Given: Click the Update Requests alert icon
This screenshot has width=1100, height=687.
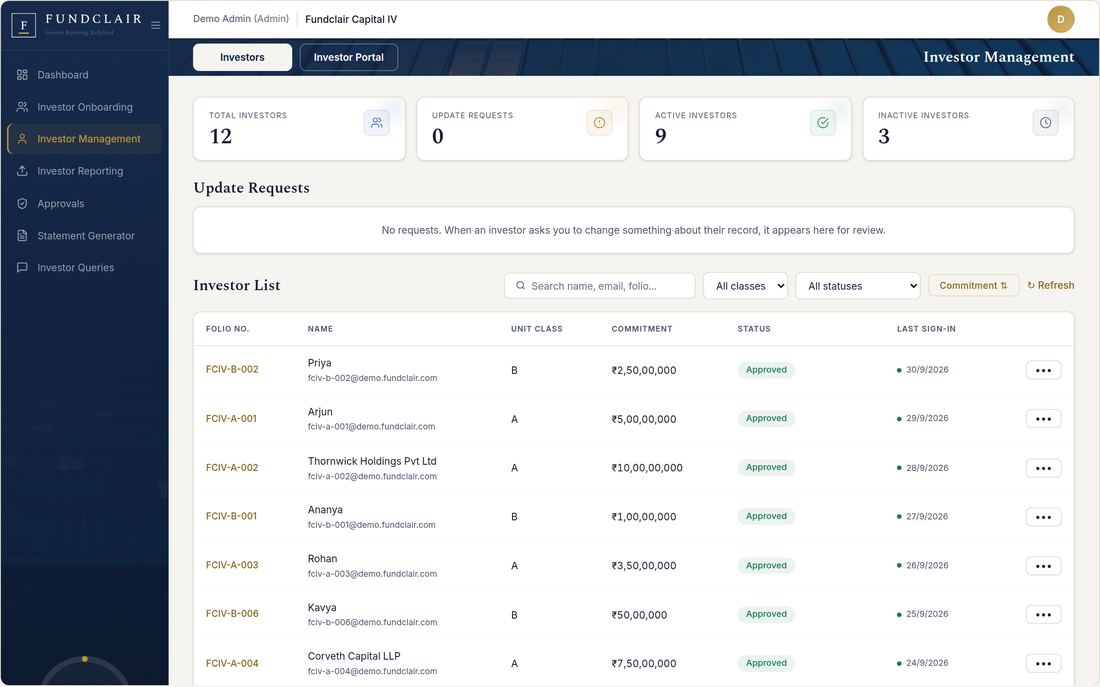Looking at the screenshot, I should click(599, 123).
